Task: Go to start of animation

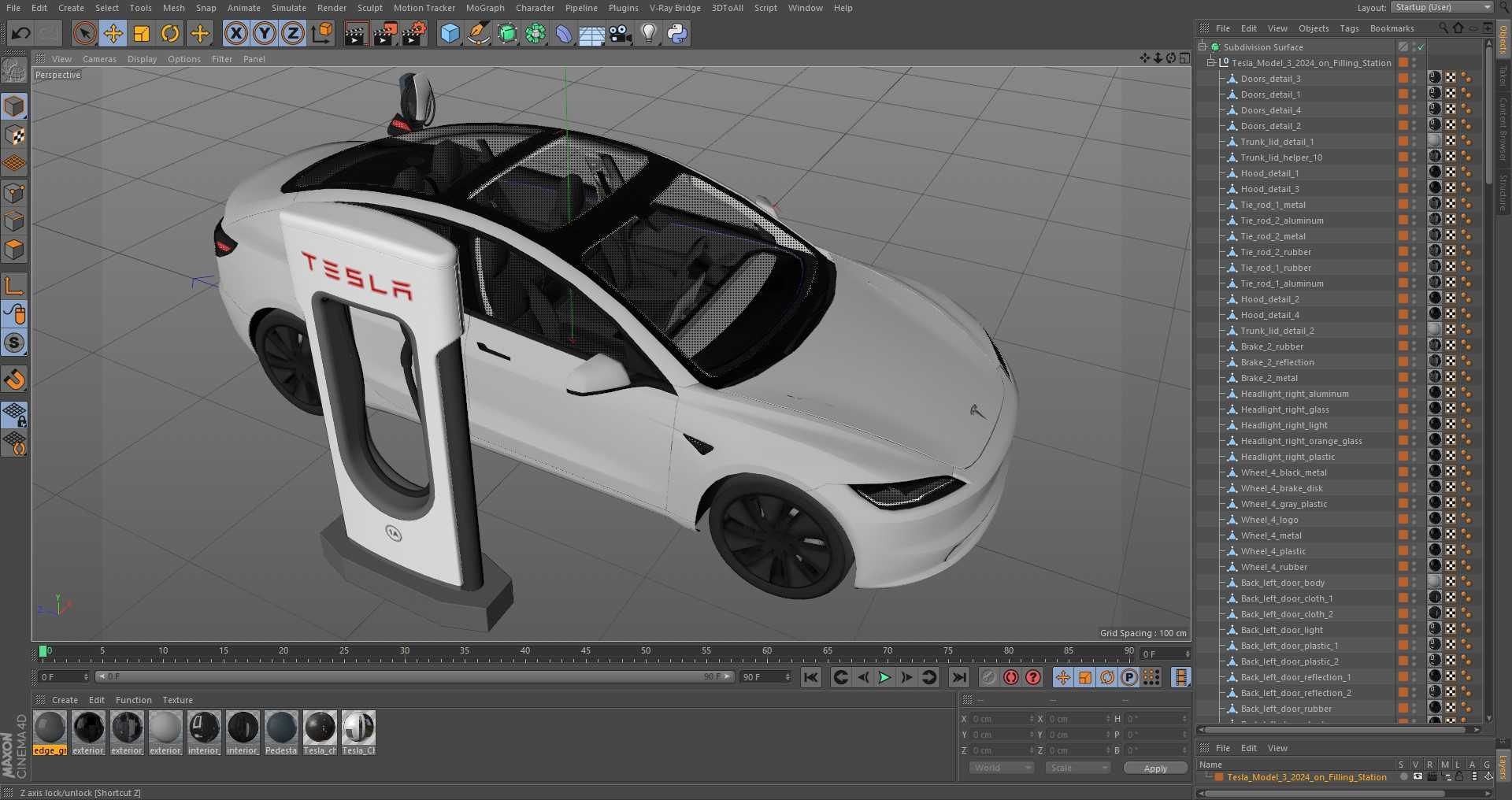Action: tap(810, 677)
